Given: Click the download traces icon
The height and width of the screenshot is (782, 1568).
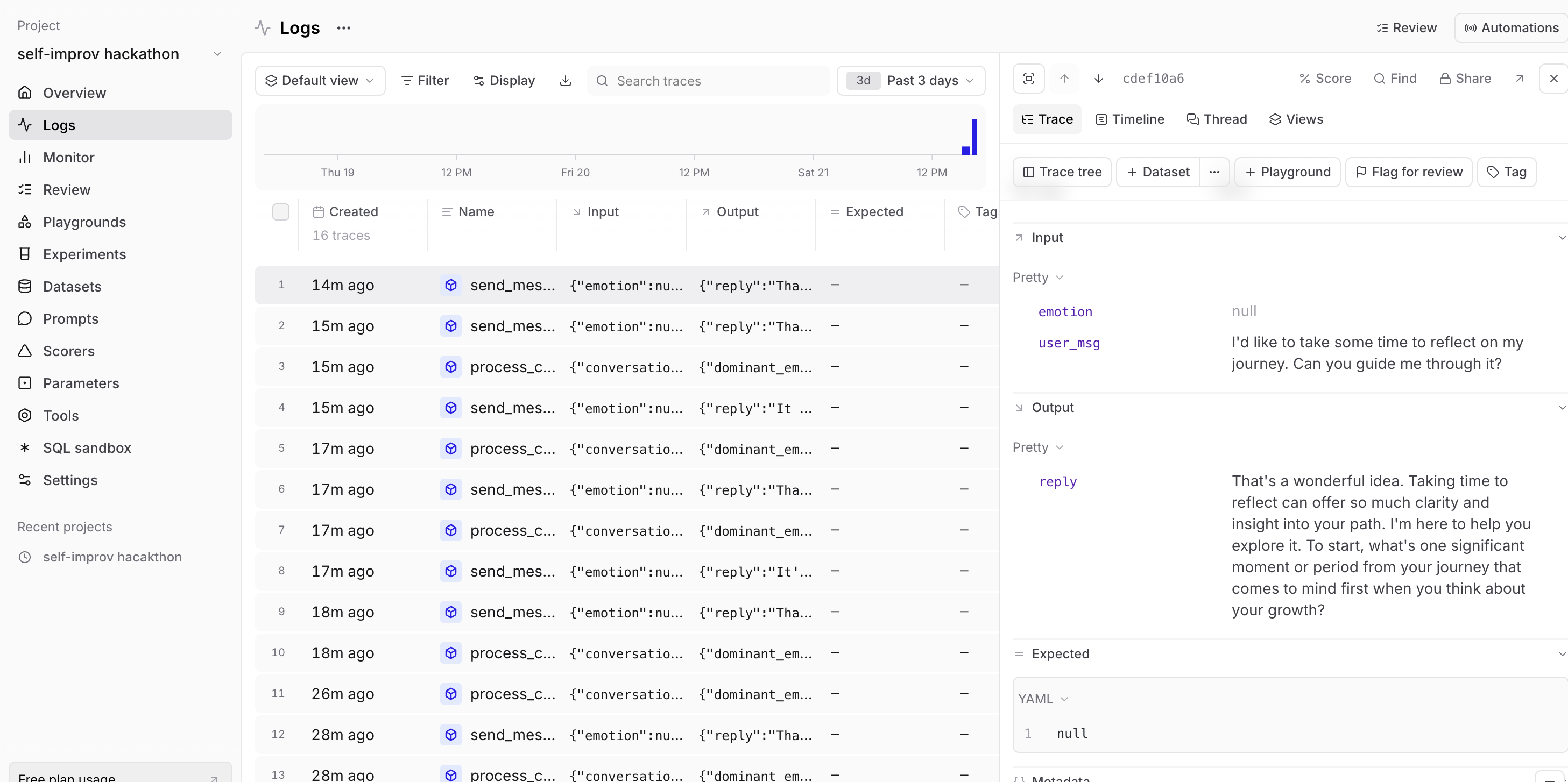Looking at the screenshot, I should point(565,81).
